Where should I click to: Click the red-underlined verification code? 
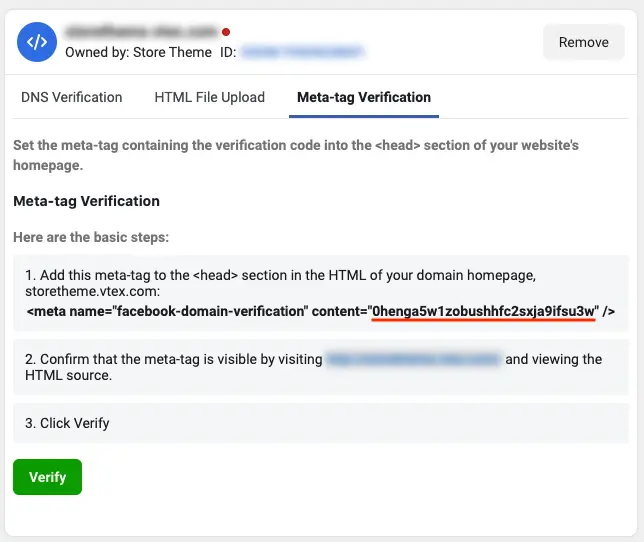coord(484,312)
